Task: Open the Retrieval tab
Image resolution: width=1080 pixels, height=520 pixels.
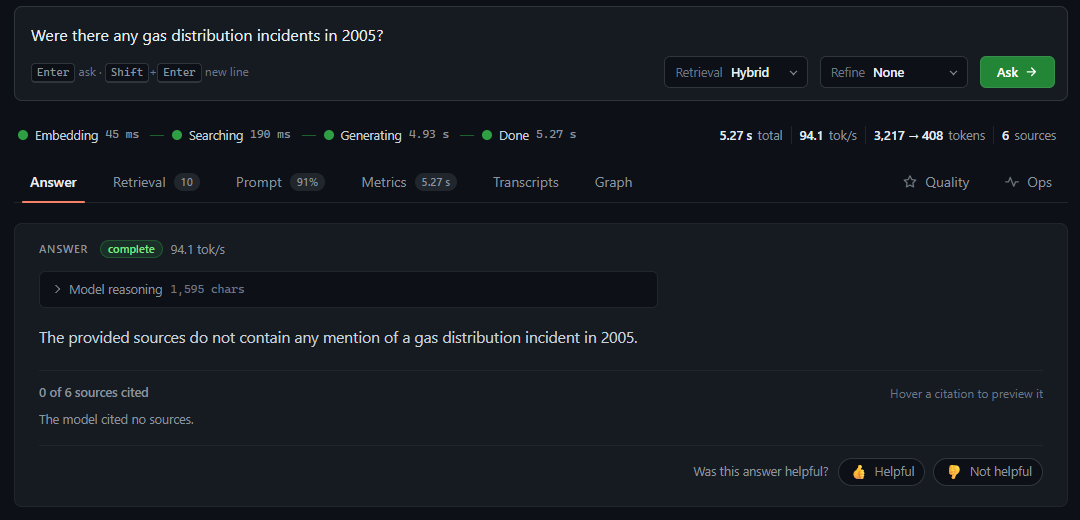Action: 156,183
